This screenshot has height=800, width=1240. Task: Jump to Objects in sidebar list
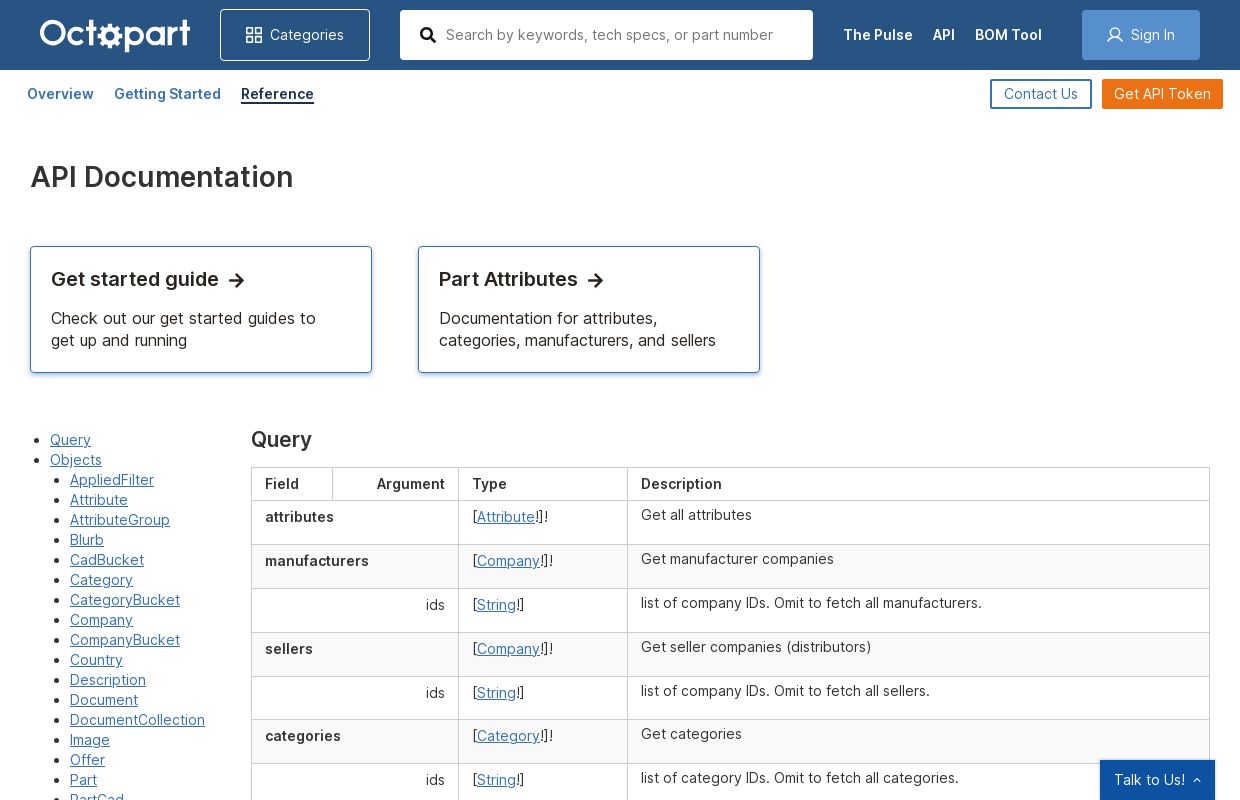click(76, 460)
